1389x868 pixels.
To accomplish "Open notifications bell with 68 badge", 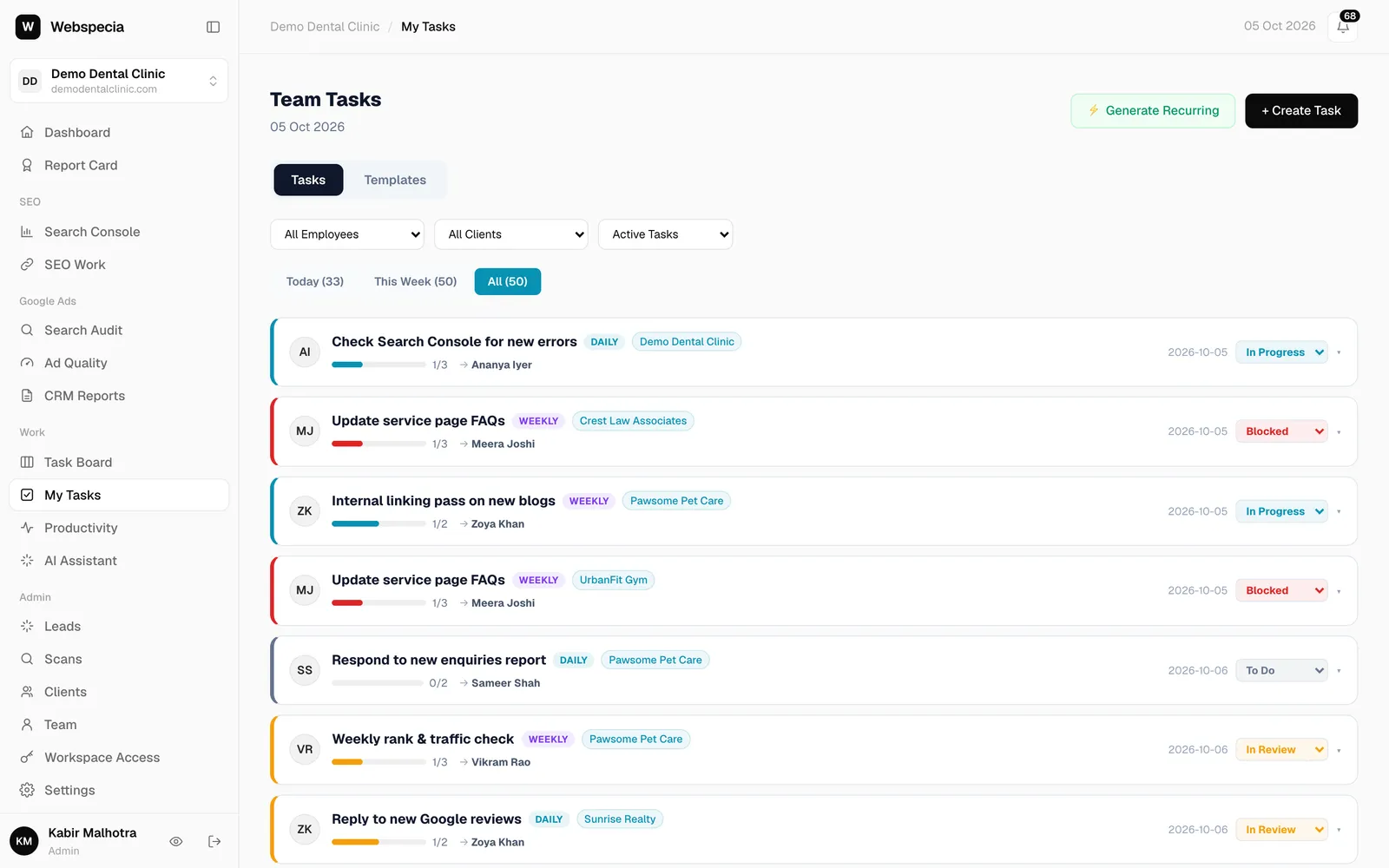I will pos(1343,27).
